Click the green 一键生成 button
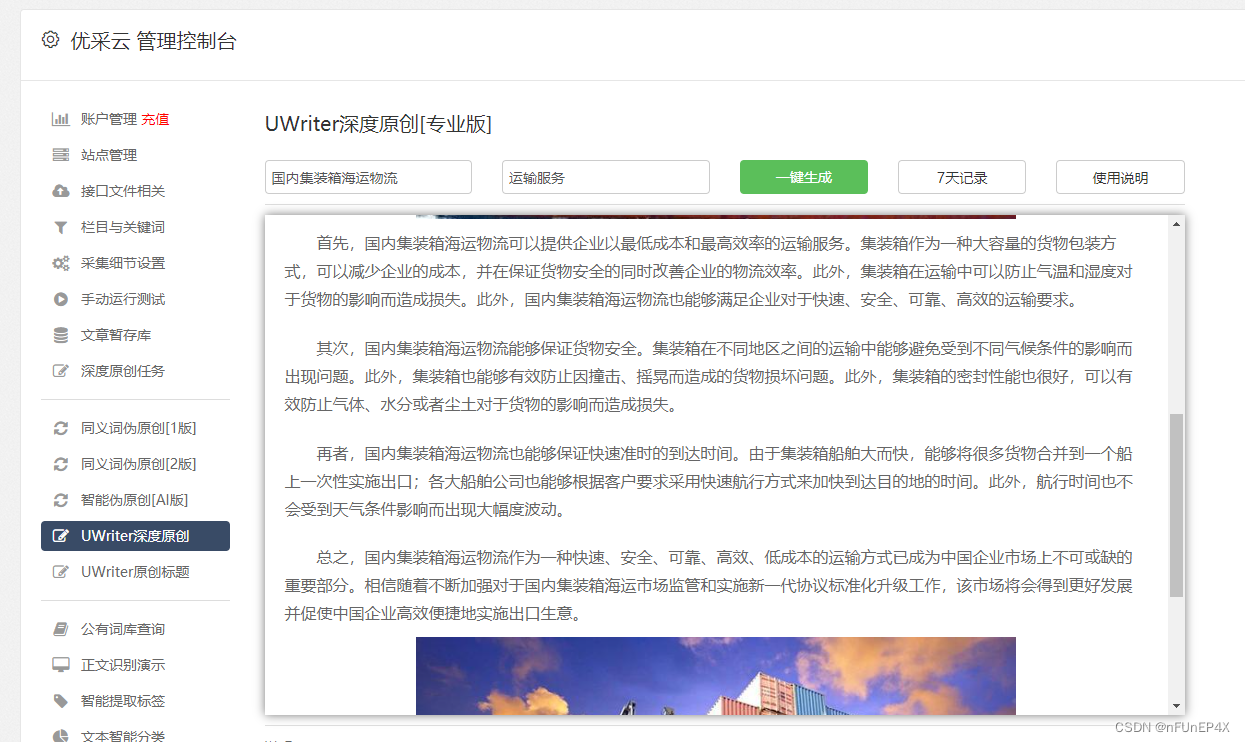The height and width of the screenshot is (742, 1245). point(803,177)
